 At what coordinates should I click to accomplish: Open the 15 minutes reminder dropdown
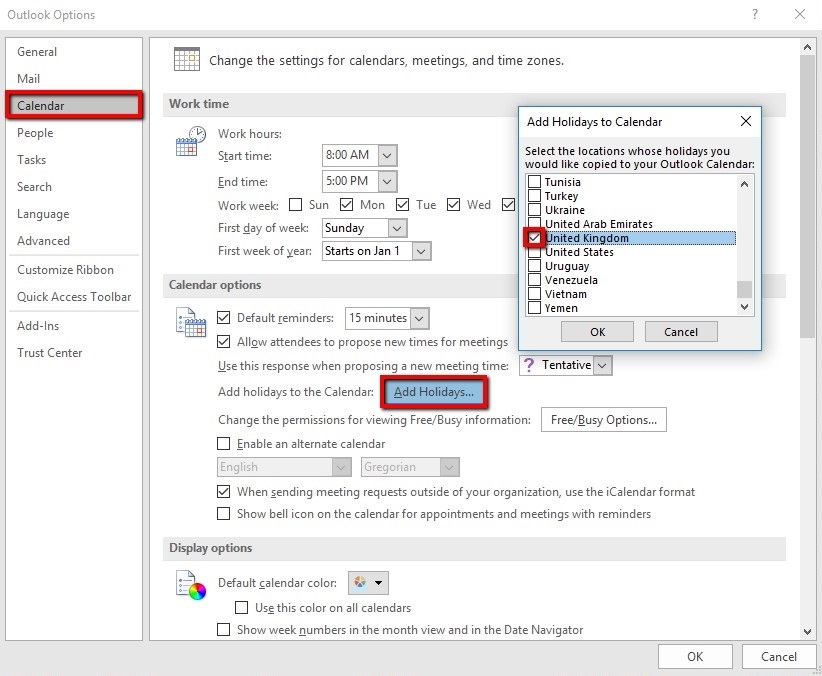pos(420,318)
